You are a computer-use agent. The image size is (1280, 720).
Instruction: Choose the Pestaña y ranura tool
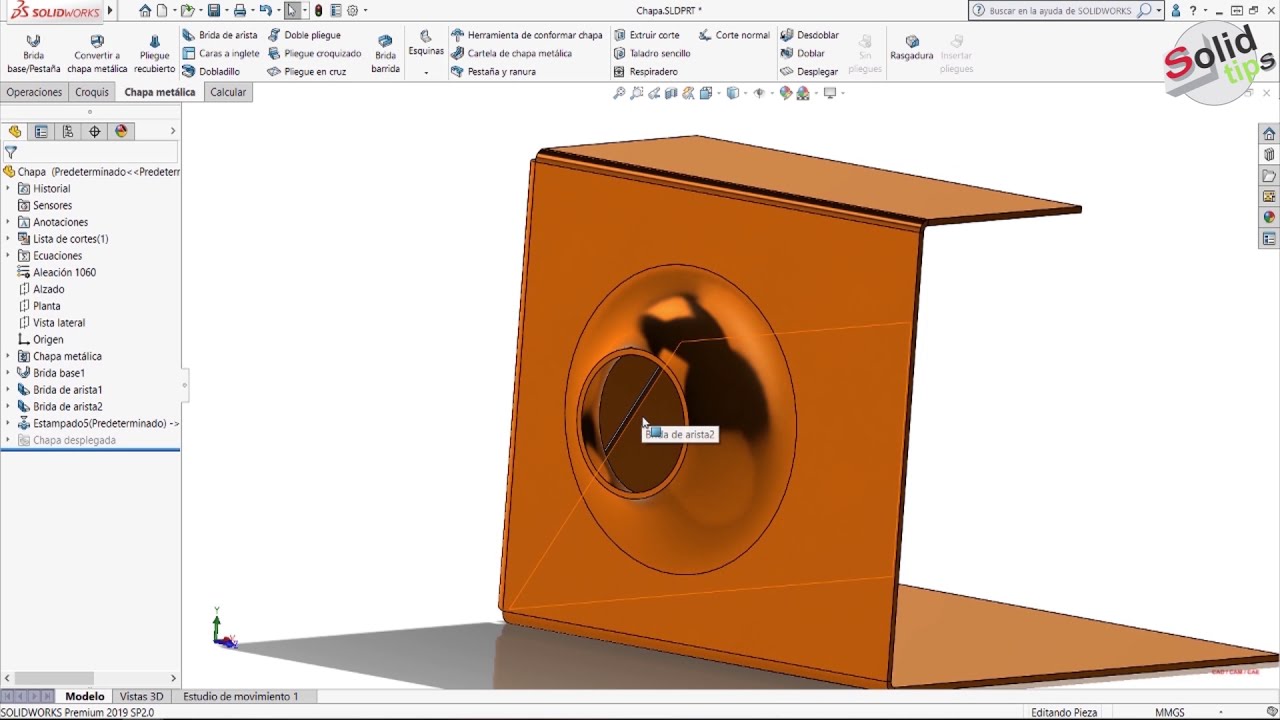[493, 72]
